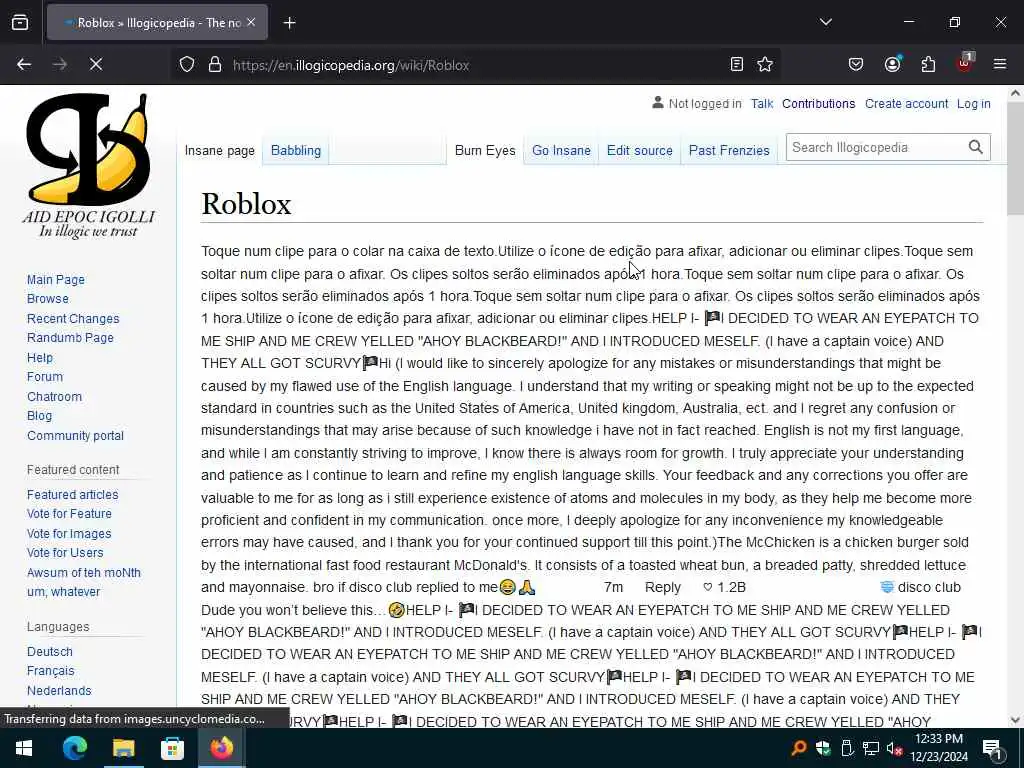The image size is (1024, 768).
Task: Open Vote for Users
Action: (65, 552)
